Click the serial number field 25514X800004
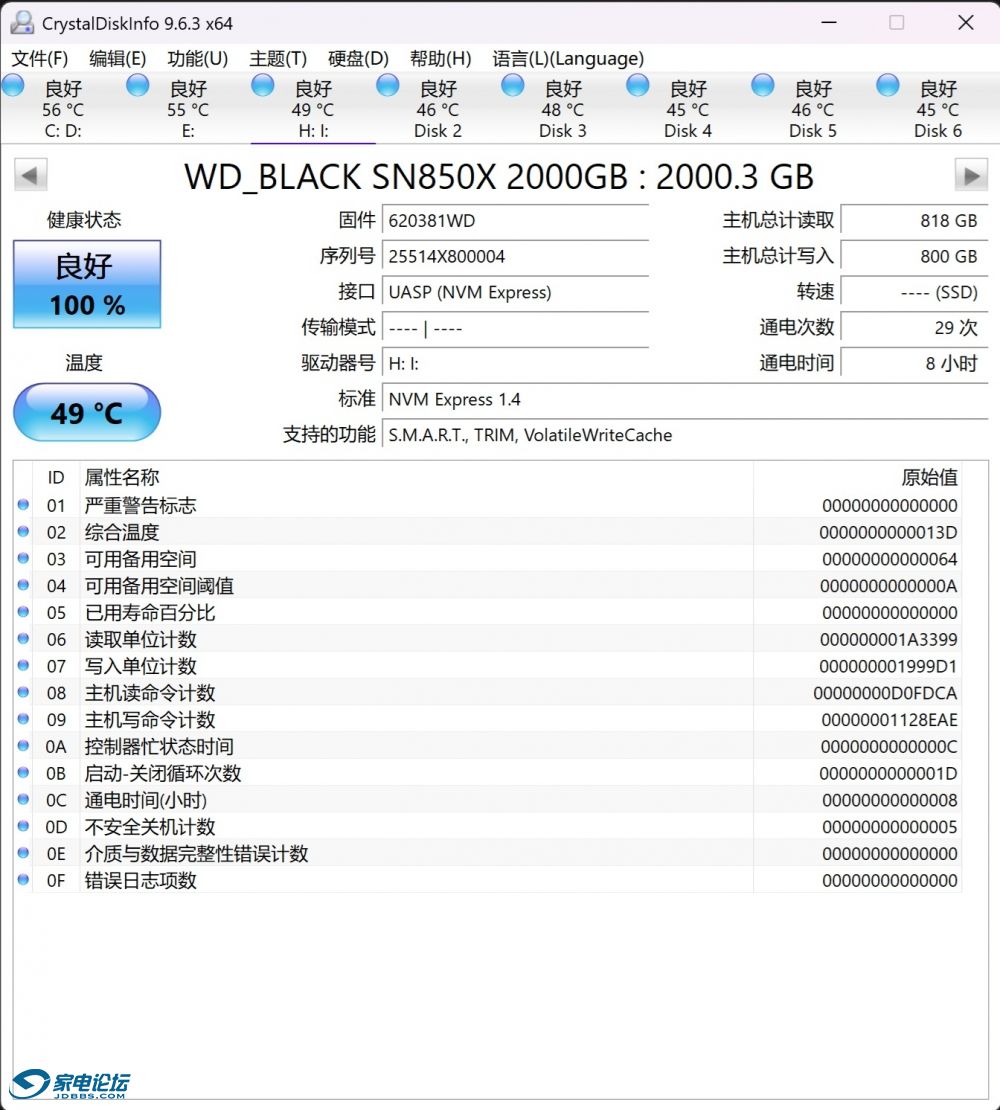The height and width of the screenshot is (1110, 1000). point(515,256)
